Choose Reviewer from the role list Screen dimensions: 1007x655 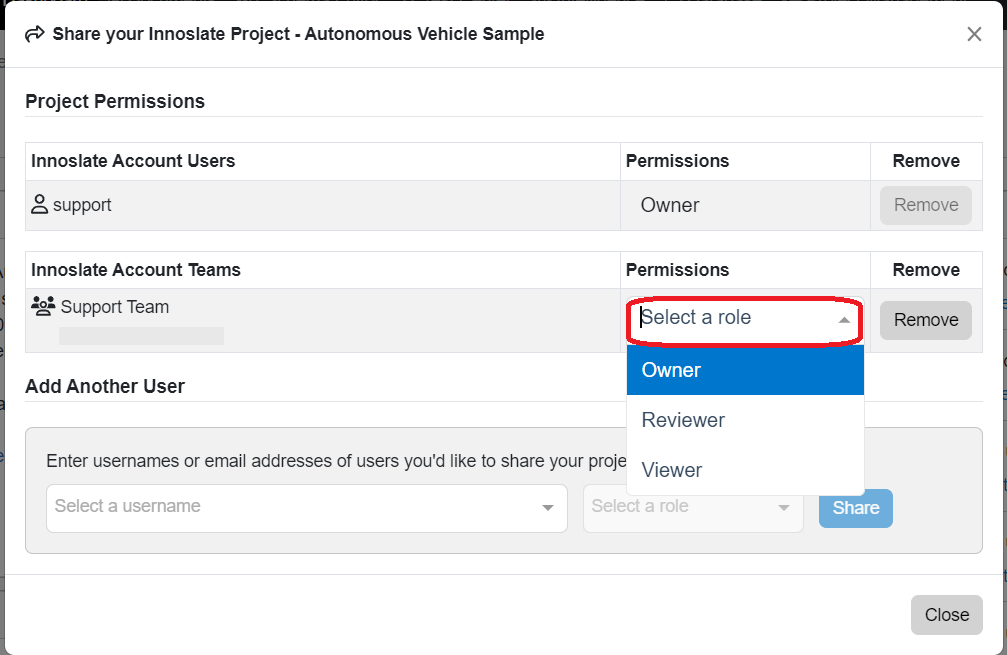745,420
